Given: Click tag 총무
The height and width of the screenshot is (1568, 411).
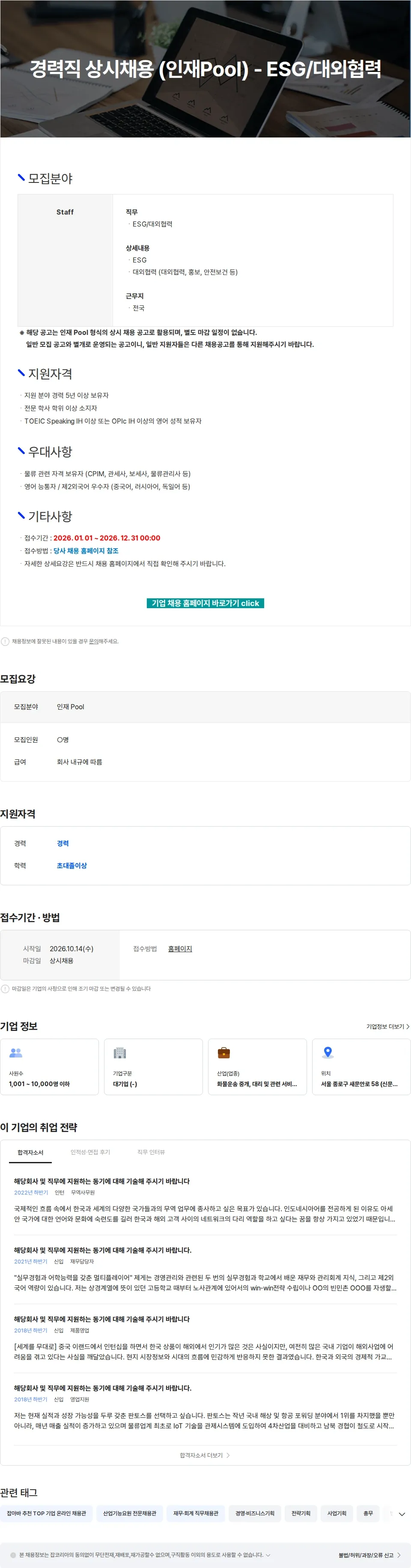Looking at the screenshot, I should pos(368,1513).
